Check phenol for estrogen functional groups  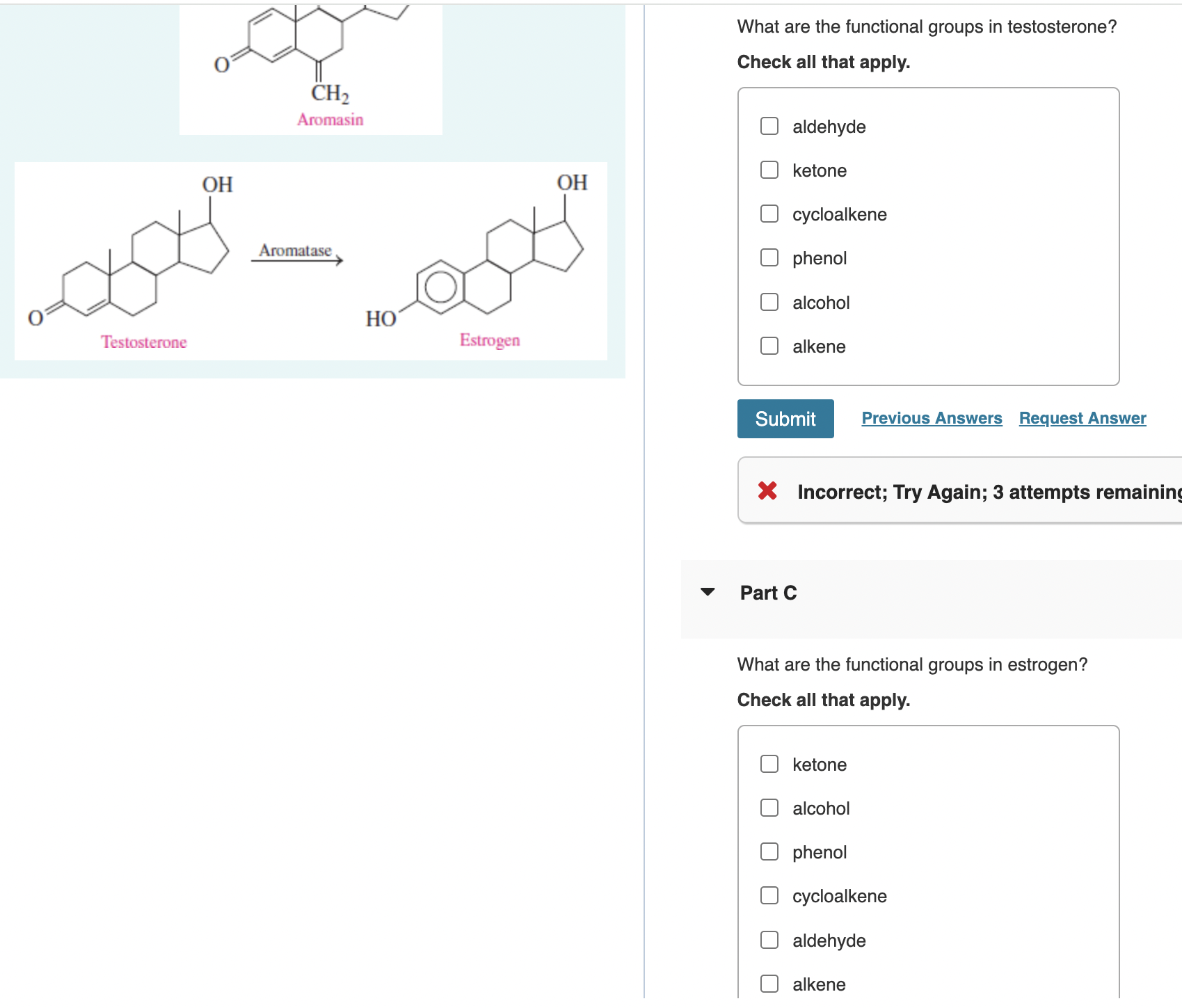click(x=768, y=851)
